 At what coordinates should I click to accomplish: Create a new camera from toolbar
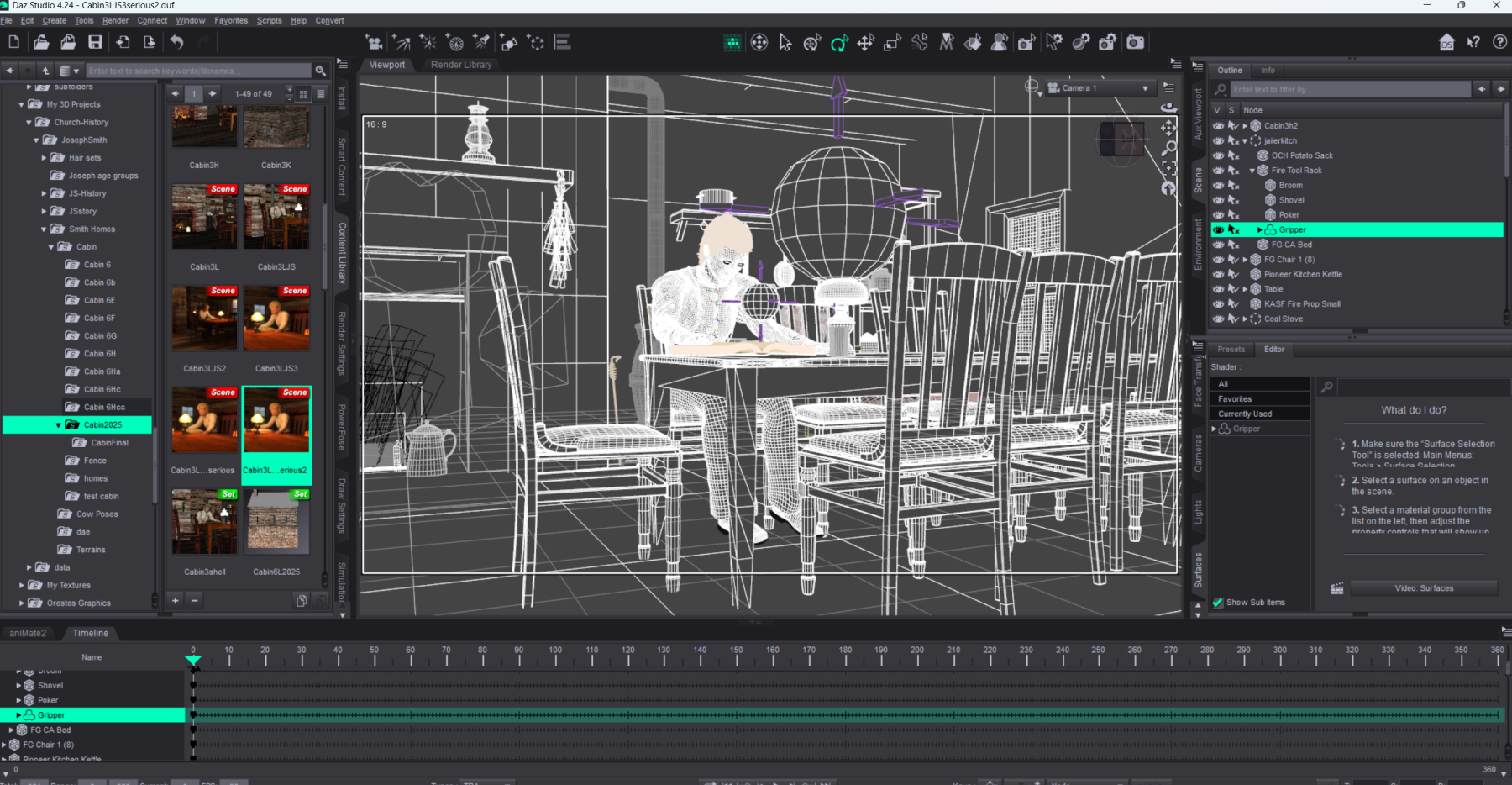pos(374,42)
